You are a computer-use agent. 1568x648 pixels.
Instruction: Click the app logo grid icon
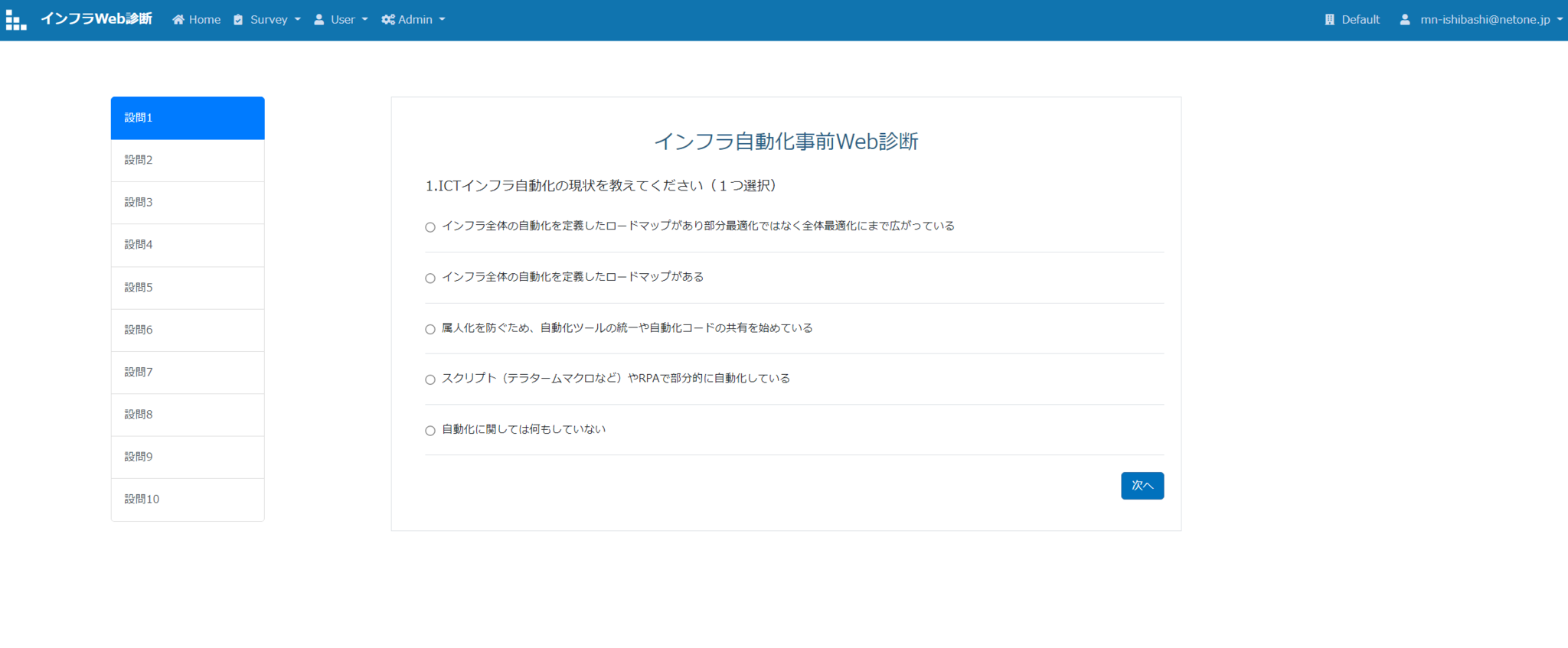tap(16, 20)
